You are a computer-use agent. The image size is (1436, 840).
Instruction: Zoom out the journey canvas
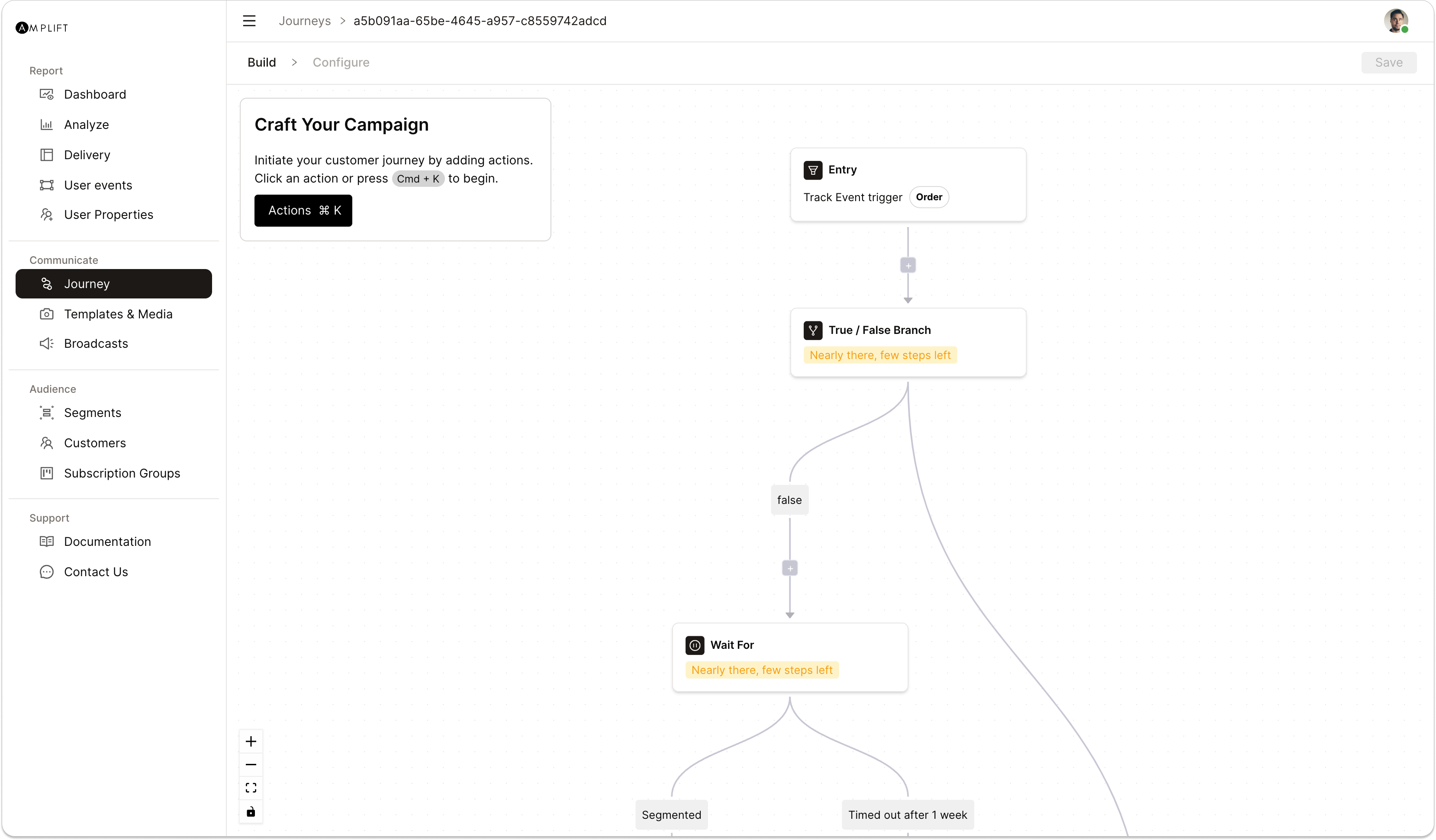tap(251, 764)
